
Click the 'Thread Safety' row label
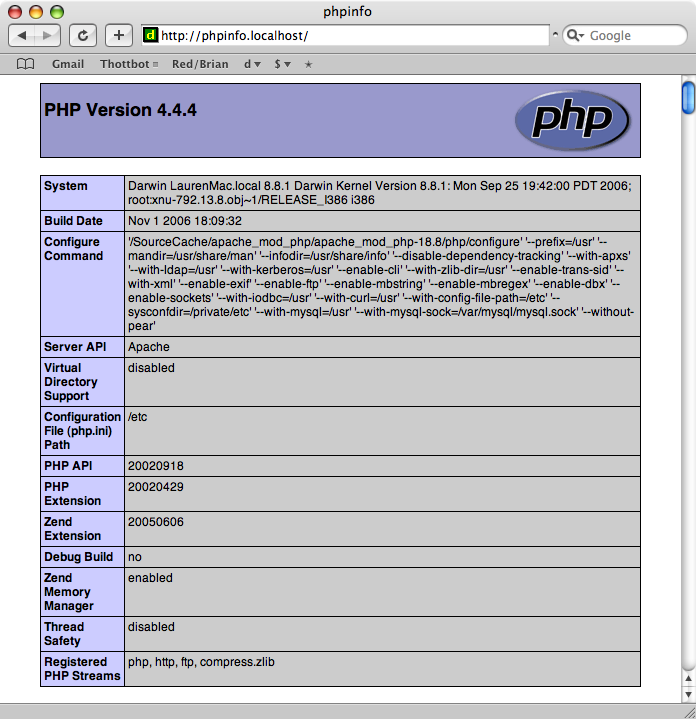tap(64, 634)
